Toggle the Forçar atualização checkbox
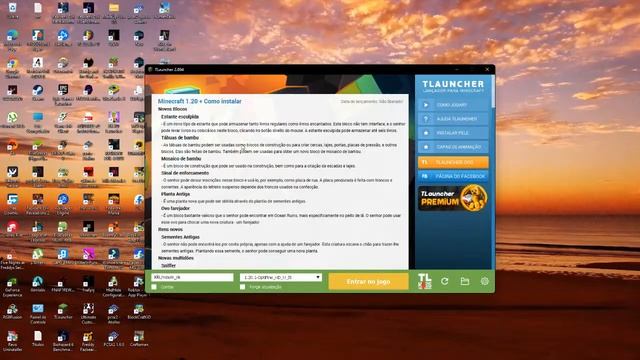This screenshot has height=360, width=640. tap(242, 287)
